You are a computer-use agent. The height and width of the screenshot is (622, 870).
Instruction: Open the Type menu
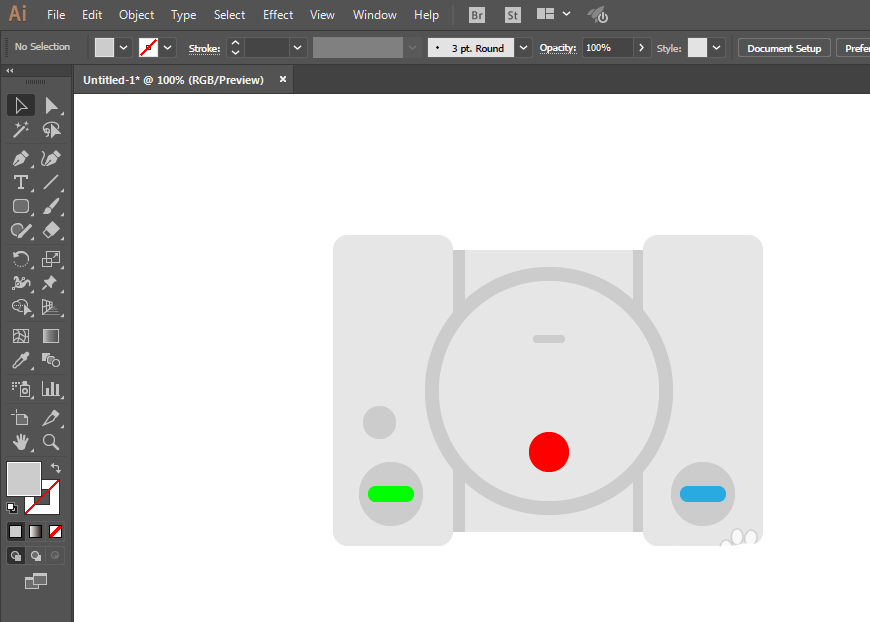click(184, 15)
